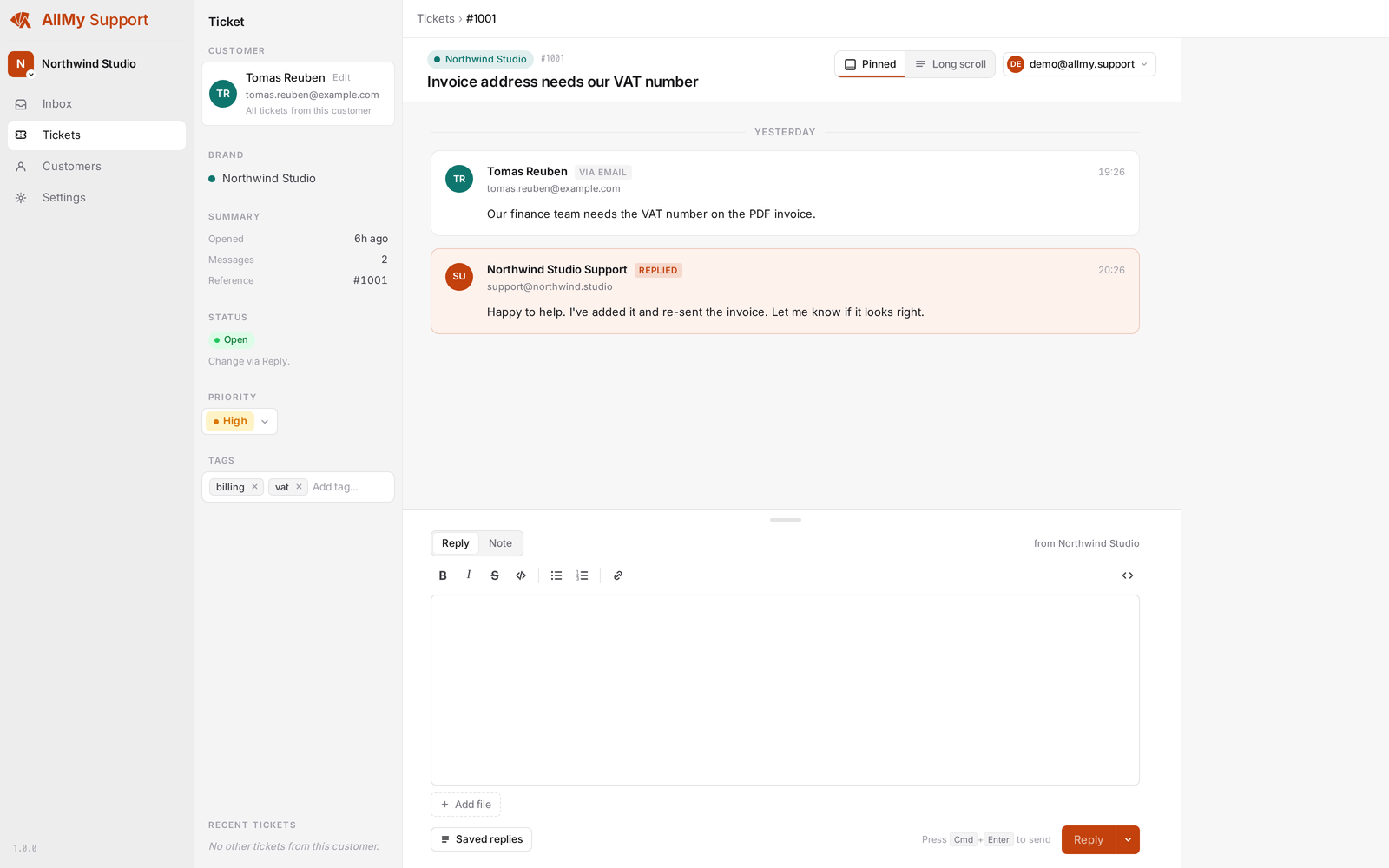Toggle bold formatting
This screenshot has width=1389, height=868.
click(x=443, y=575)
